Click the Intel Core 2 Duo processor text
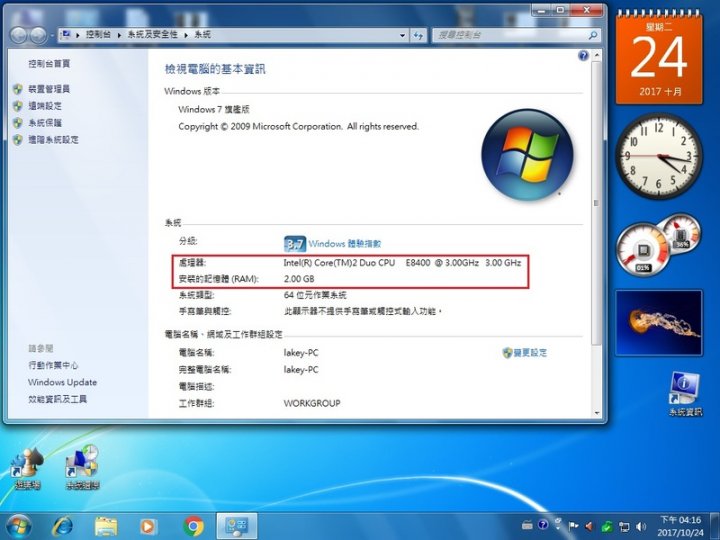 (x=402, y=263)
